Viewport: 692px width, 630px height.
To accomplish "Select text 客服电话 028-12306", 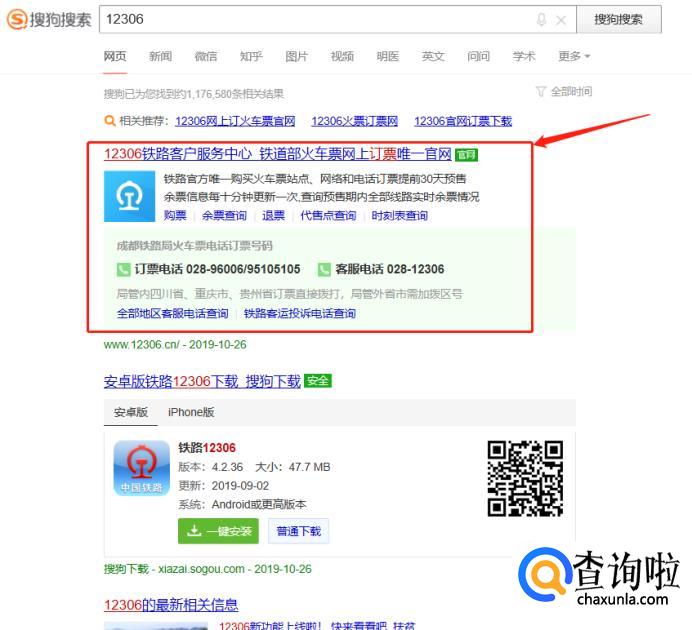I will [390, 269].
